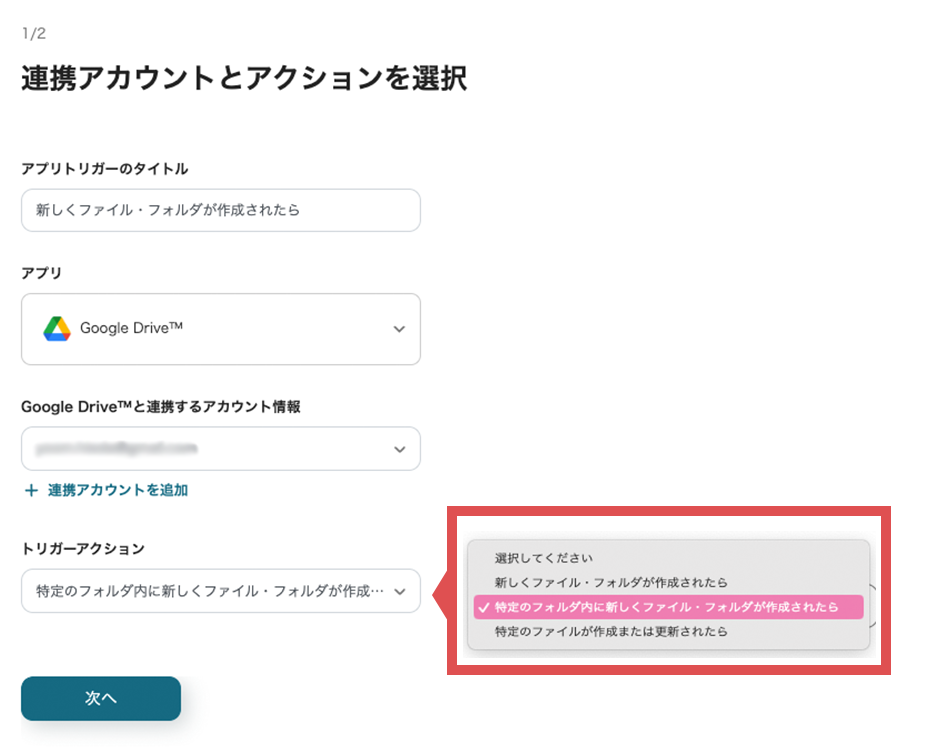Open the アプリ dropdown showing Google Drive
945x748 pixels.
coord(220,329)
